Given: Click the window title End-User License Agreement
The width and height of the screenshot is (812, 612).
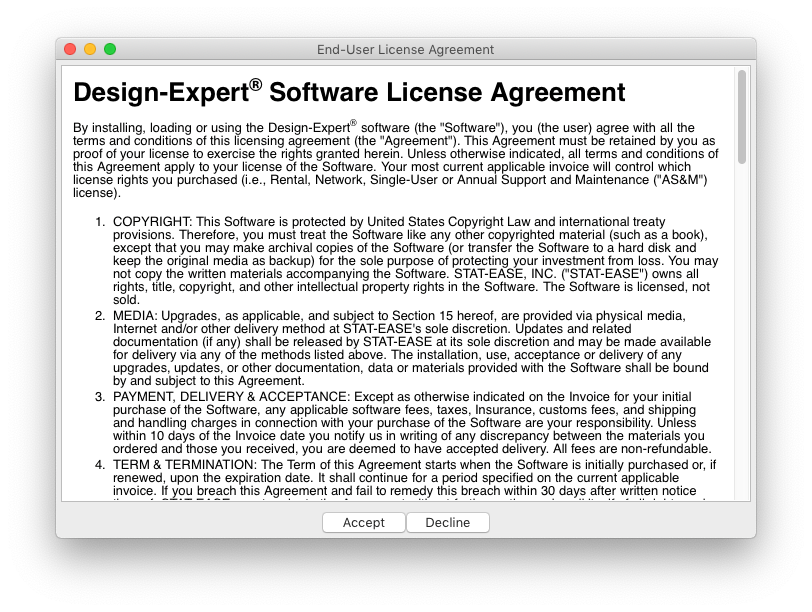Looking at the screenshot, I should (405, 50).
